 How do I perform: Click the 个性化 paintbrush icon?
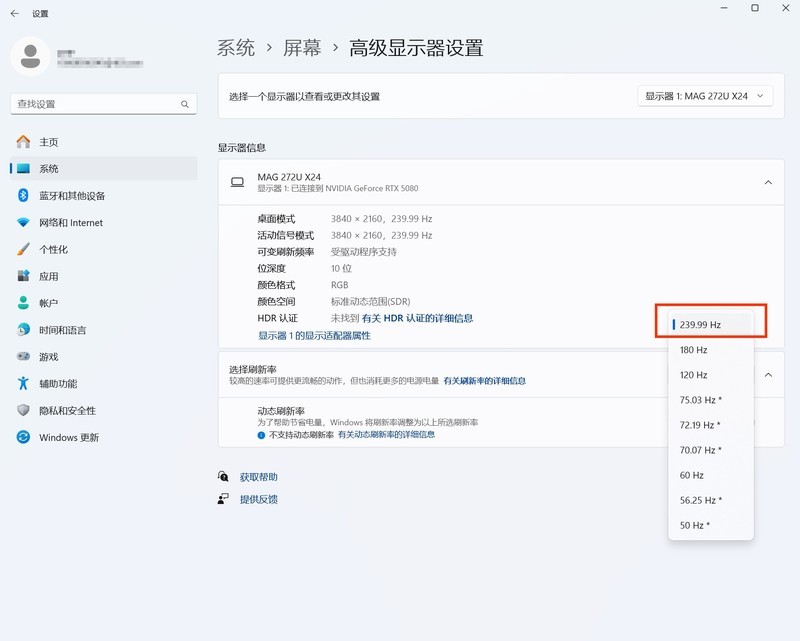[x=23, y=250]
